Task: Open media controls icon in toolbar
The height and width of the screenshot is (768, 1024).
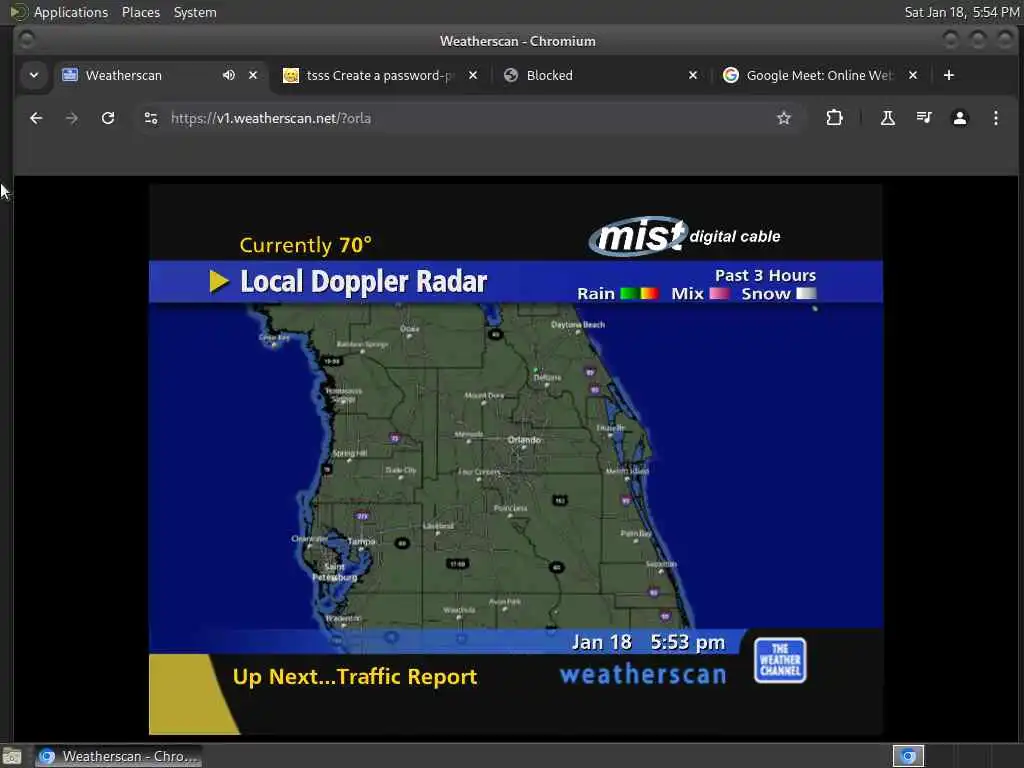Action: pos(924,118)
